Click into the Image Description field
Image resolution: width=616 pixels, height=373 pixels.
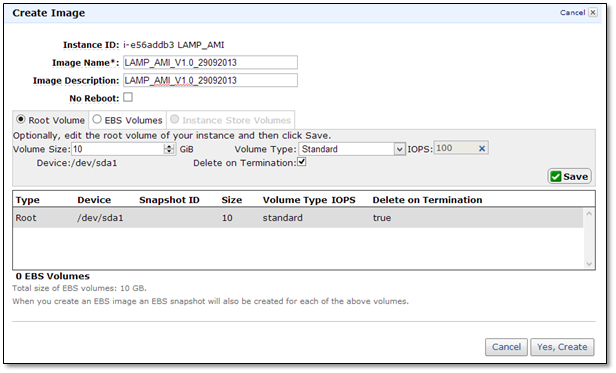click(x=210, y=80)
